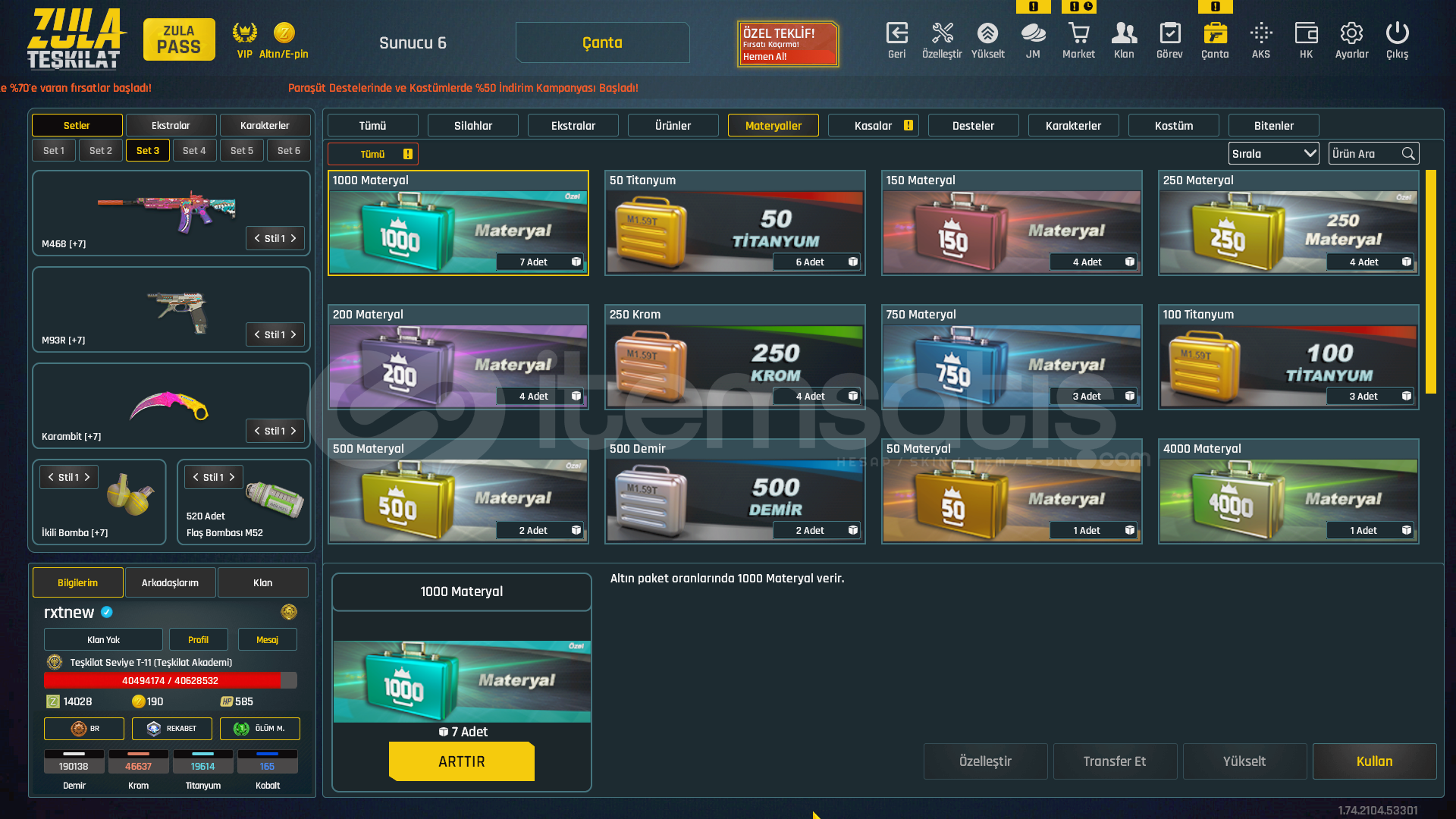The width and height of the screenshot is (1456, 819).
Task: Open the HK wallet icon
Action: coord(1306,33)
